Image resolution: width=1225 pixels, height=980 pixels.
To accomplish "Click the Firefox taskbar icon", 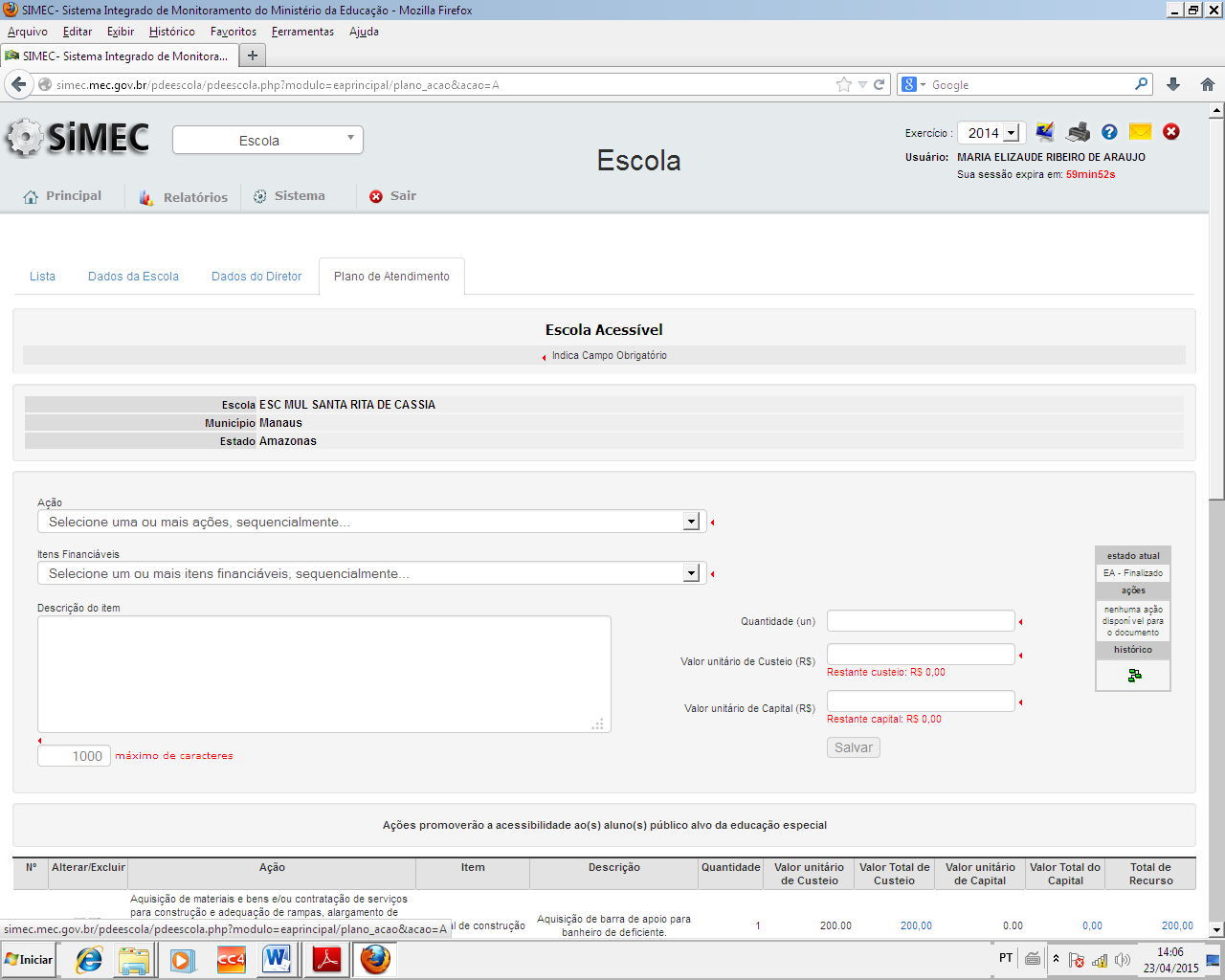I will 375,959.
